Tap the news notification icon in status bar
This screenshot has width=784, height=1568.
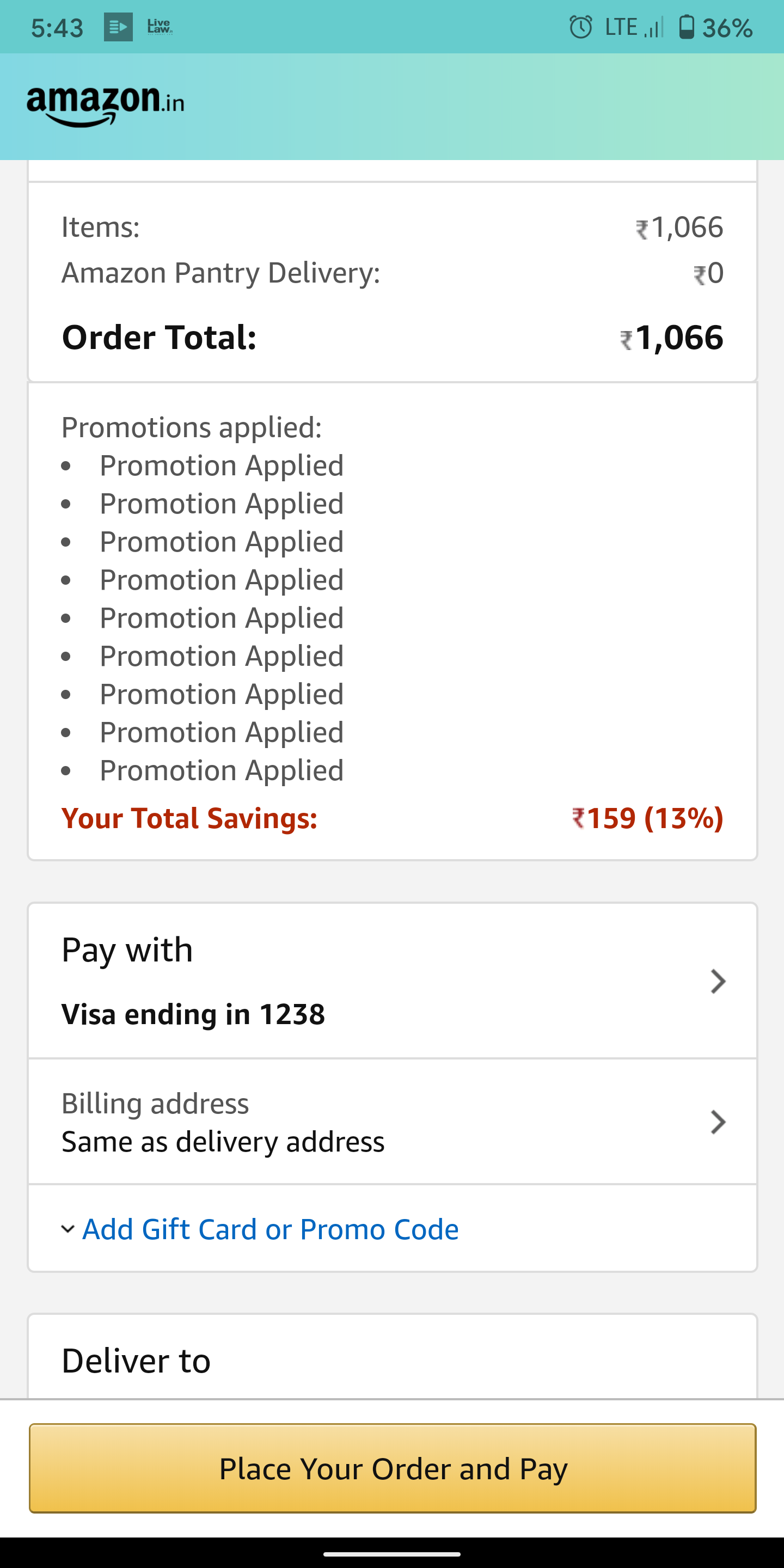[118, 27]
